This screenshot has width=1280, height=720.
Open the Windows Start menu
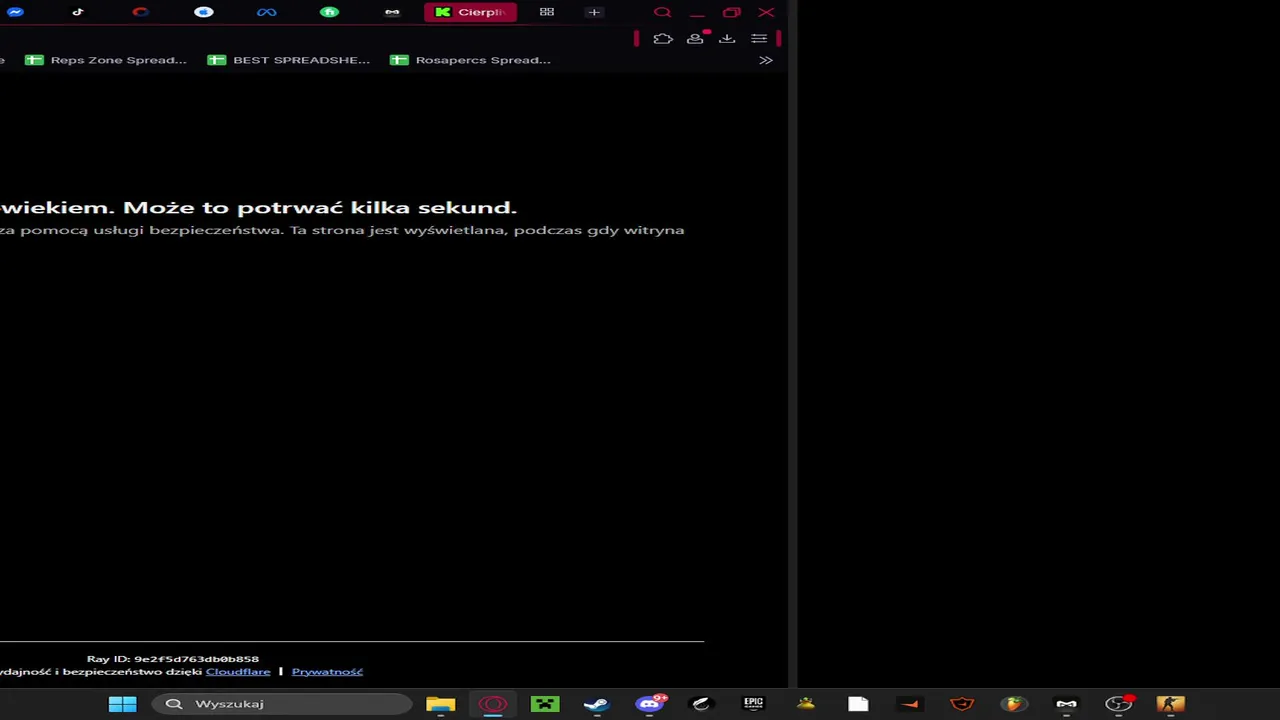pyautogui.click(x=122, y=704)
